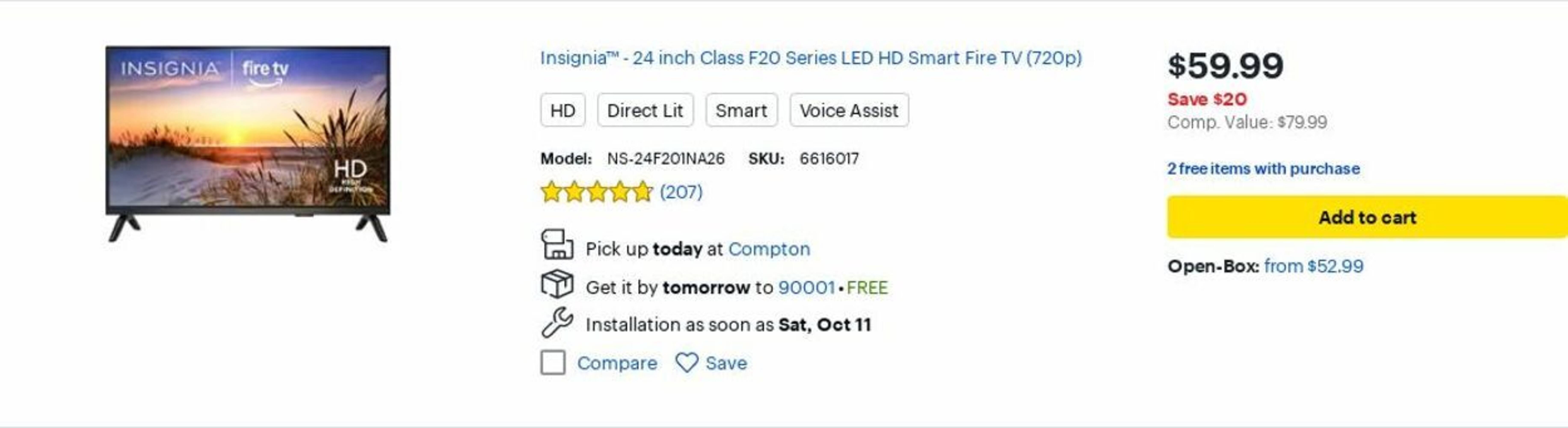1568x428 pixels.
Task: Open the 207 reviews link
Action: coord(681,192)
